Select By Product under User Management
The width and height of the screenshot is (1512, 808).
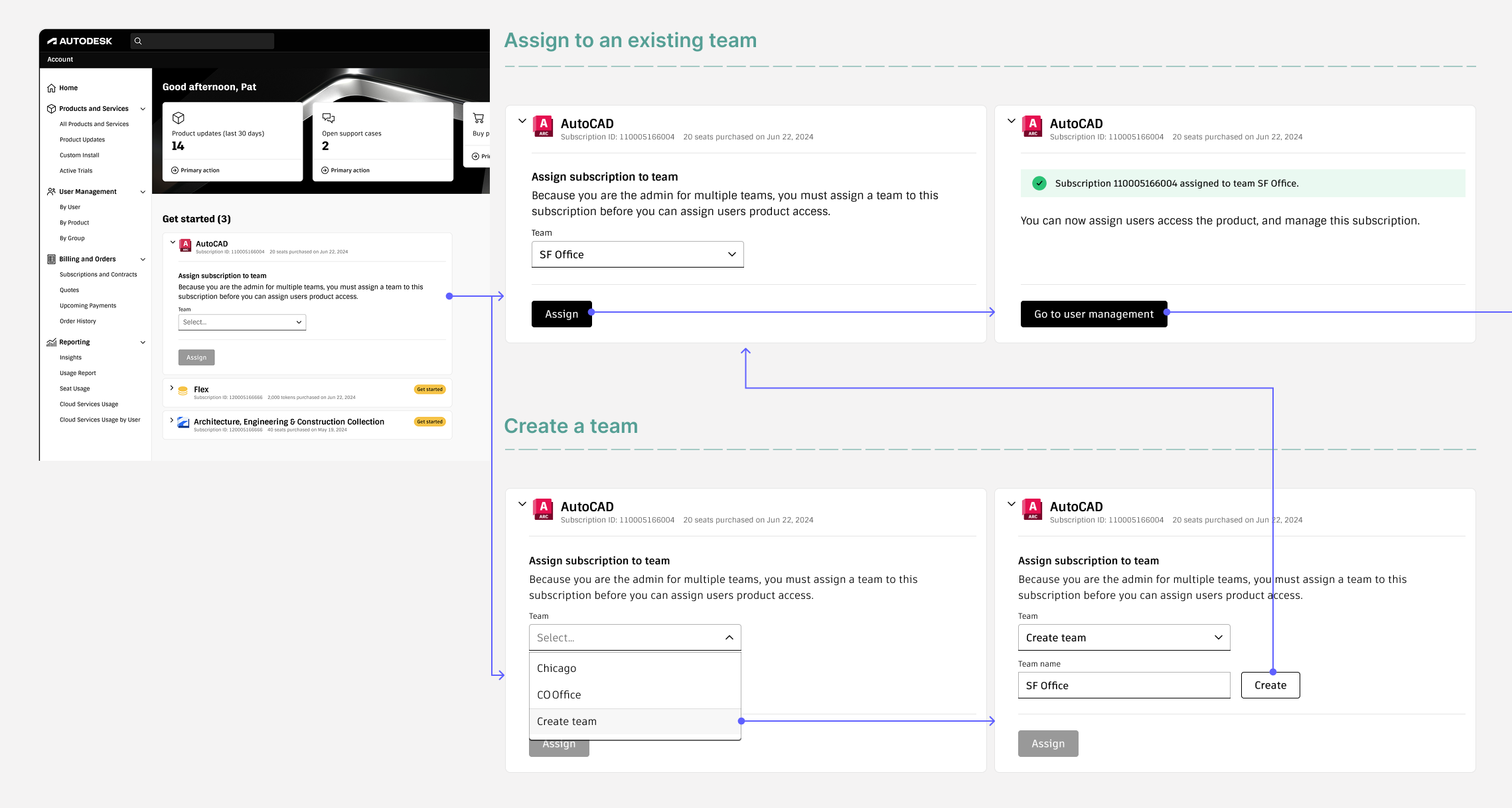click(74, 223)
